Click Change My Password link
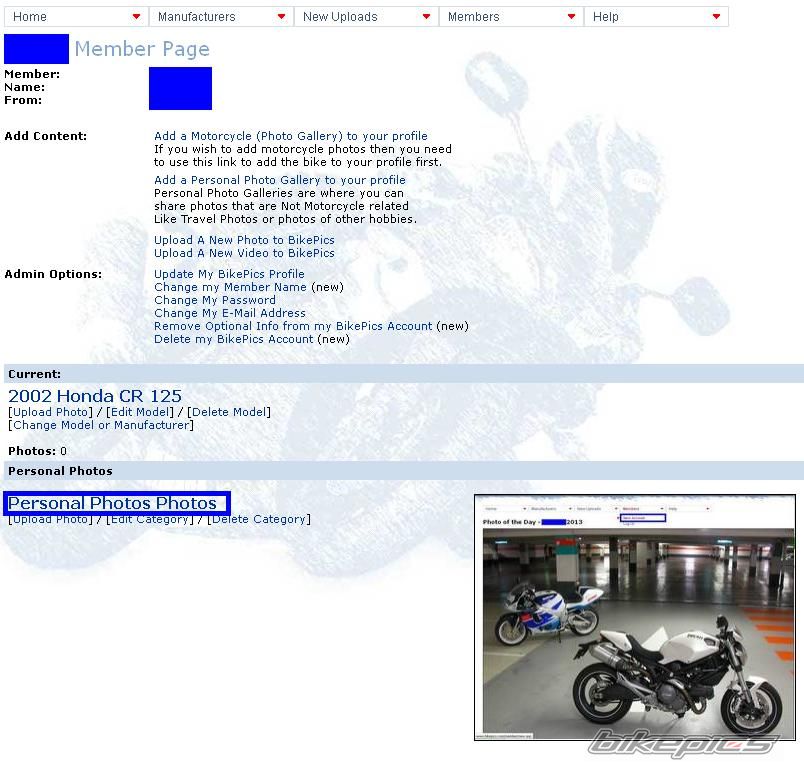804x767 pixels. 215,300
